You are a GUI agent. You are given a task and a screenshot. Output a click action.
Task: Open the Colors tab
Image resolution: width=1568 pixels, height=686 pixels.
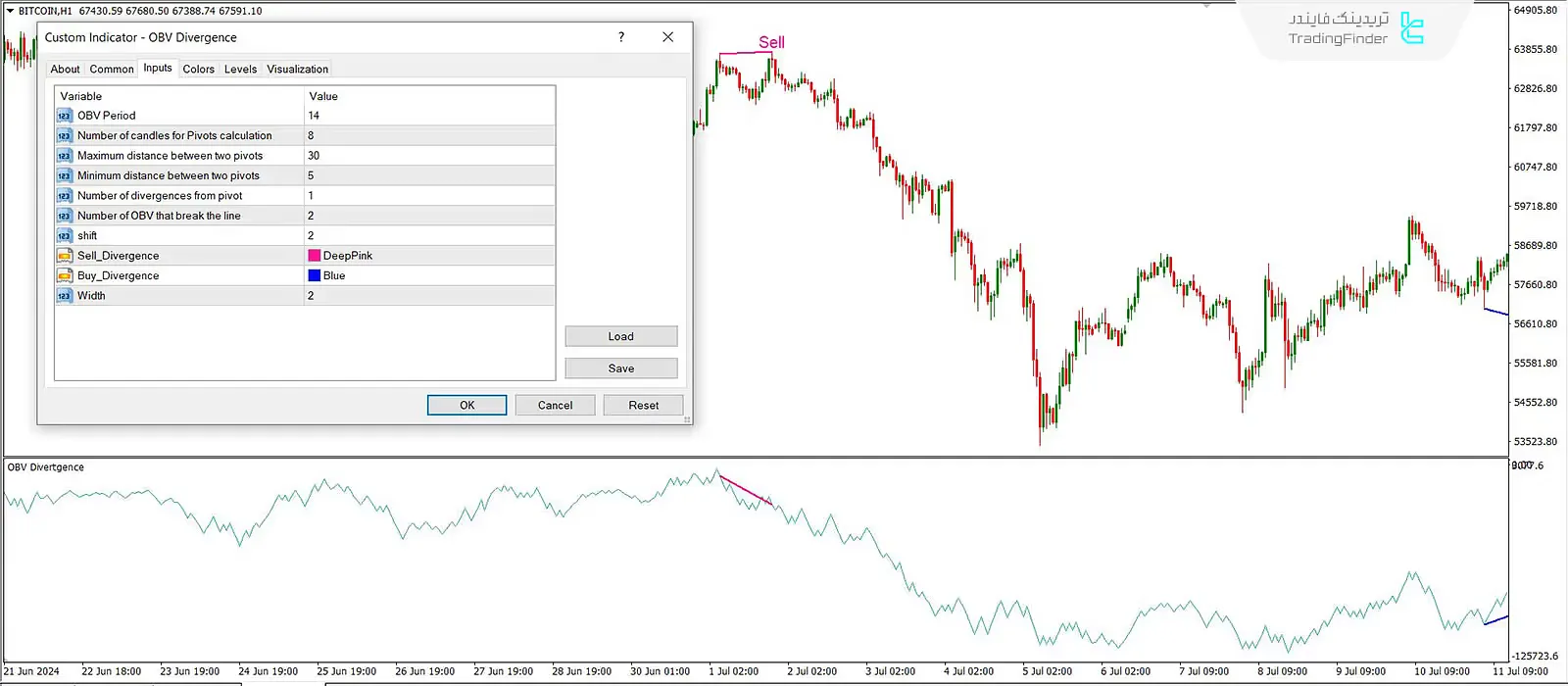click(x=198, y=70)
